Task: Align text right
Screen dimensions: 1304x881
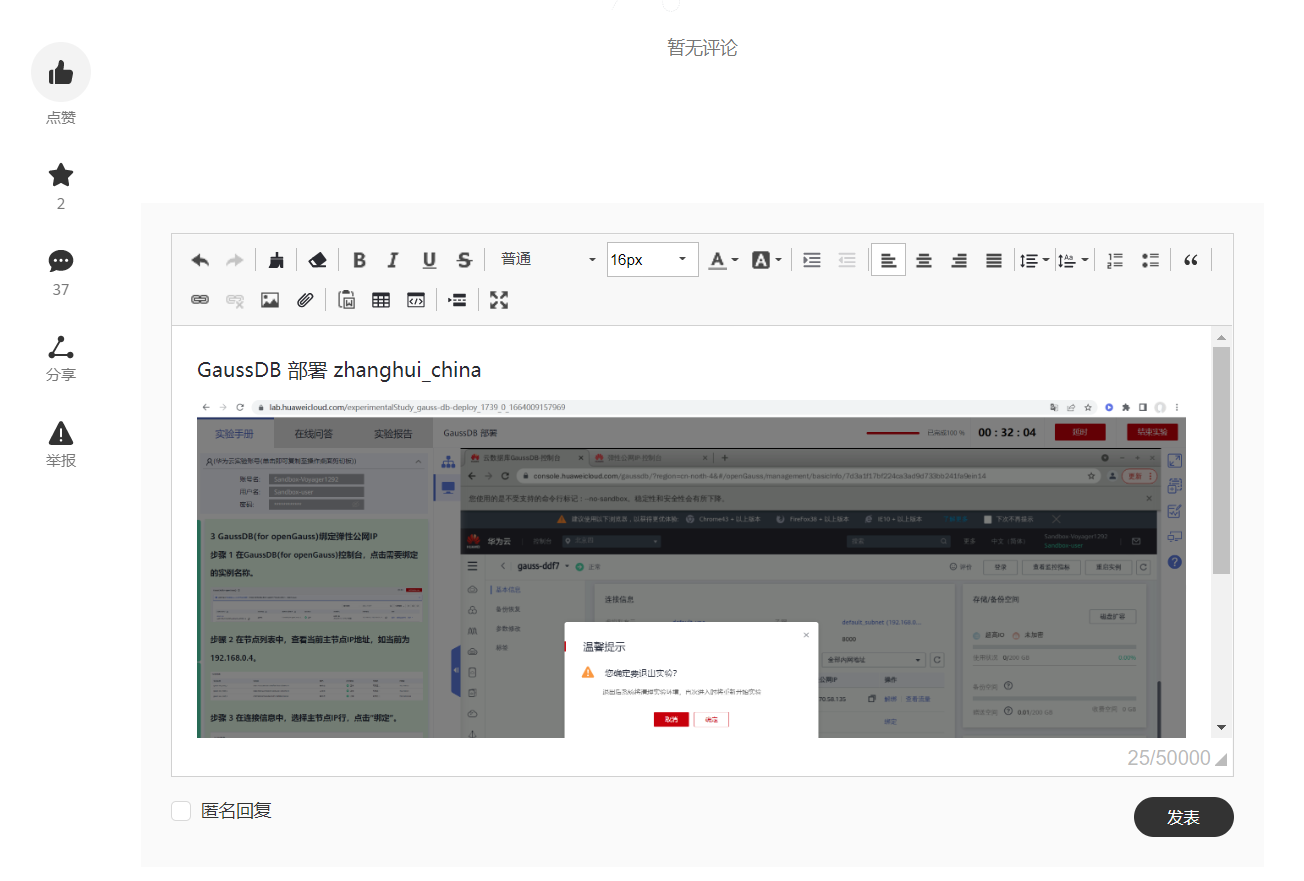Action: pos(959,260)
